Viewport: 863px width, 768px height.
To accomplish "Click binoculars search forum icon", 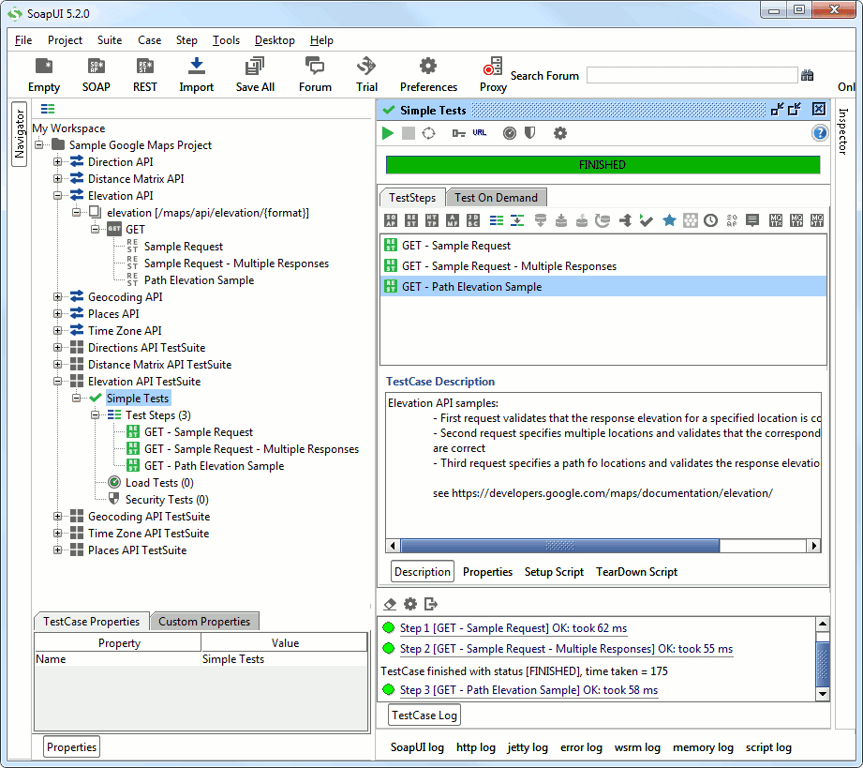I will tap(807, 75).
